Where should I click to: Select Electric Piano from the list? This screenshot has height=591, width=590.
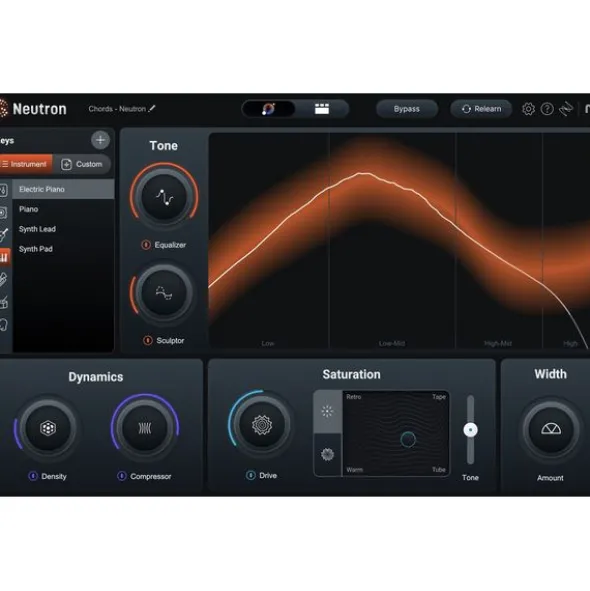[x=63, y=189]
